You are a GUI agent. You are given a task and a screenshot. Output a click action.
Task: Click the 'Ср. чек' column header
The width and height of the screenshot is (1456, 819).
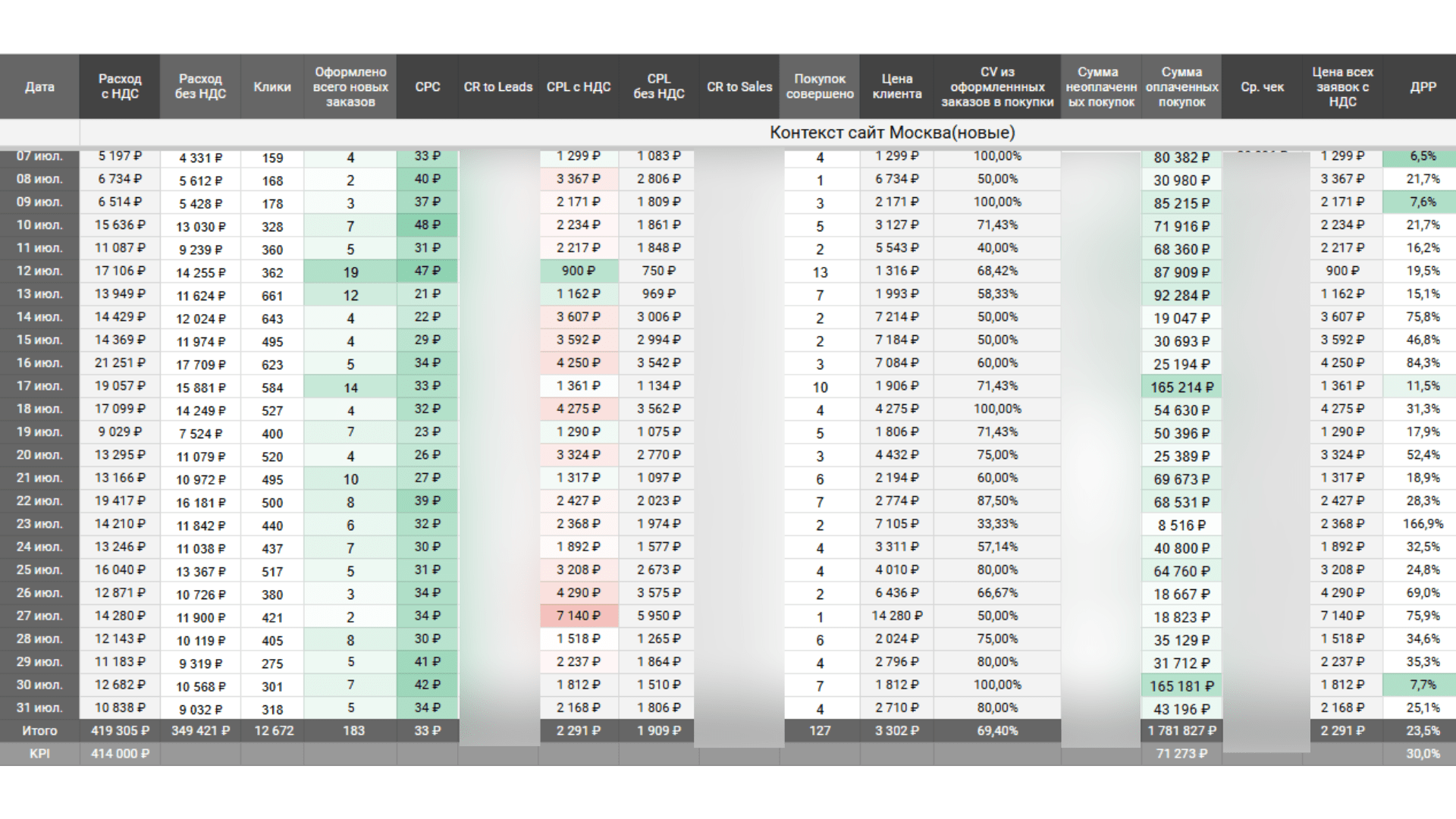[1262, 87]
